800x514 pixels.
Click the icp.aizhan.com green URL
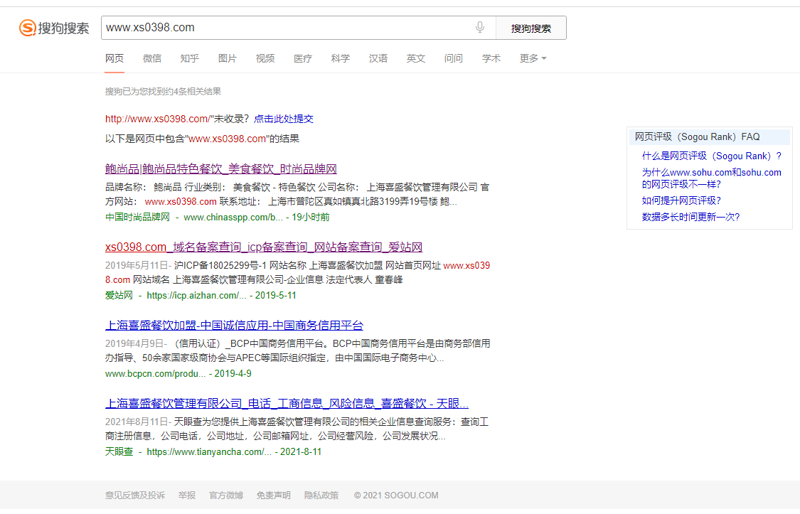click(196, 296)
